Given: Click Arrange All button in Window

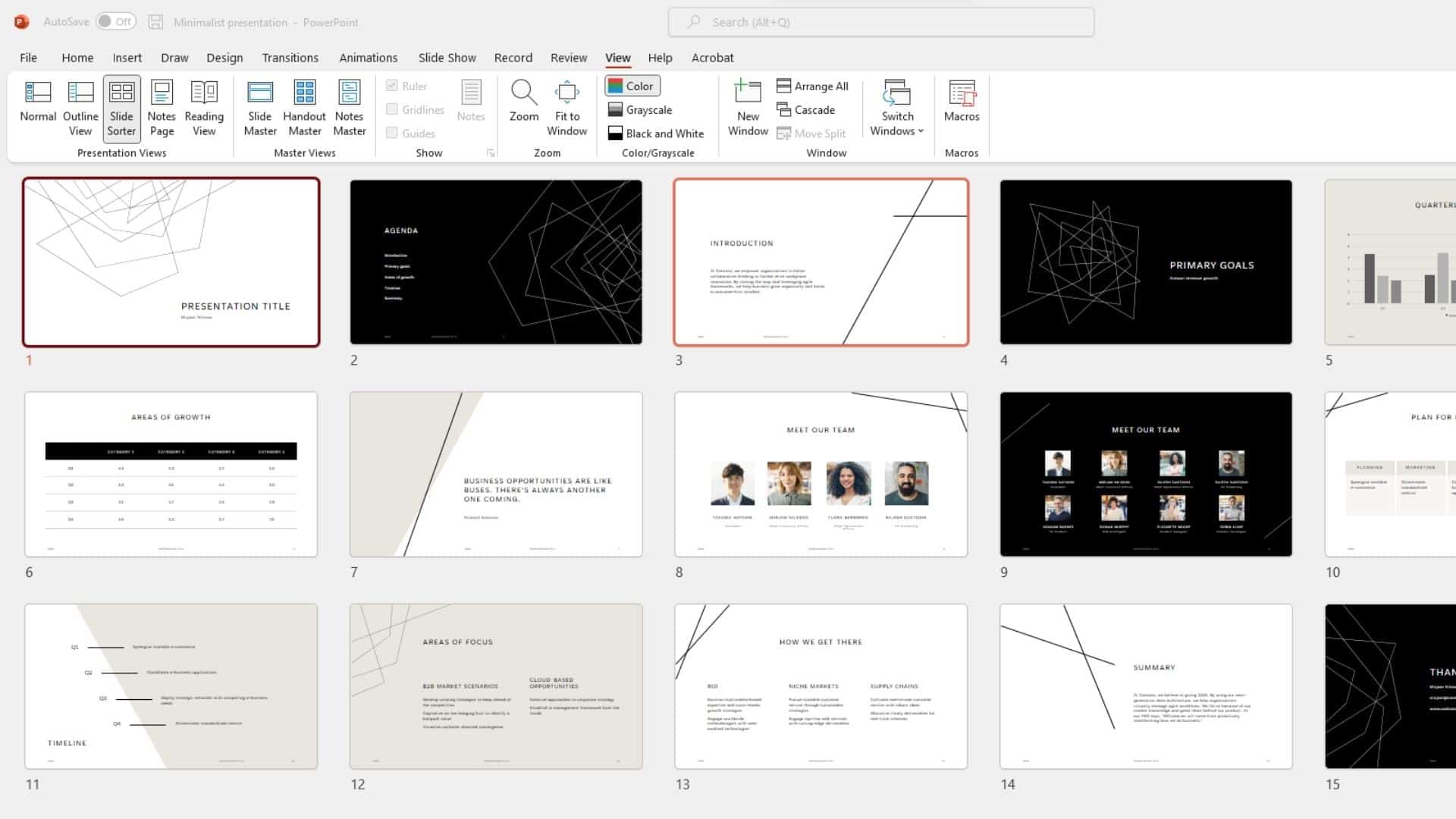Looking at the screenshot, I should pos(813,85).
